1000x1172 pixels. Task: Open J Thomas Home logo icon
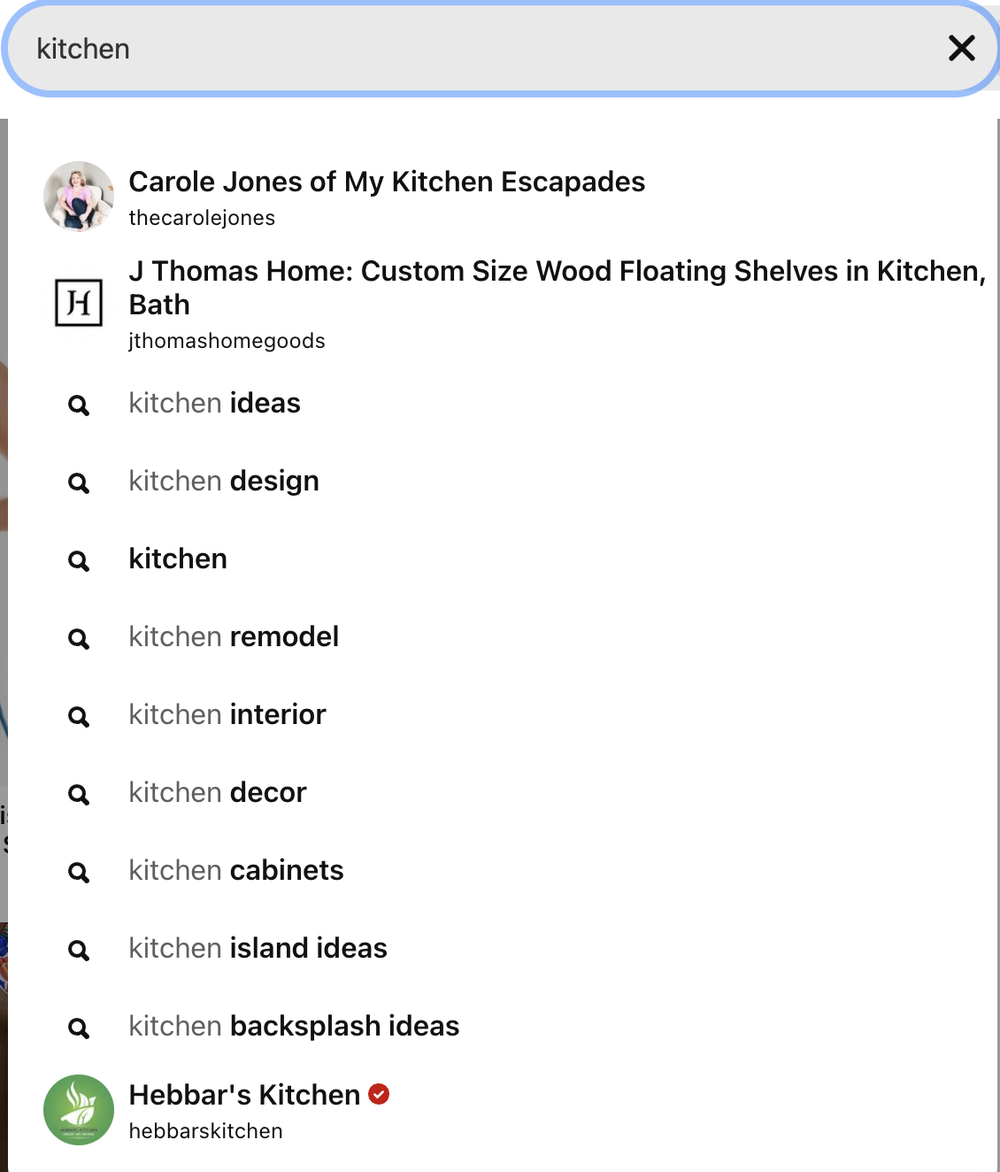(78, 302)
